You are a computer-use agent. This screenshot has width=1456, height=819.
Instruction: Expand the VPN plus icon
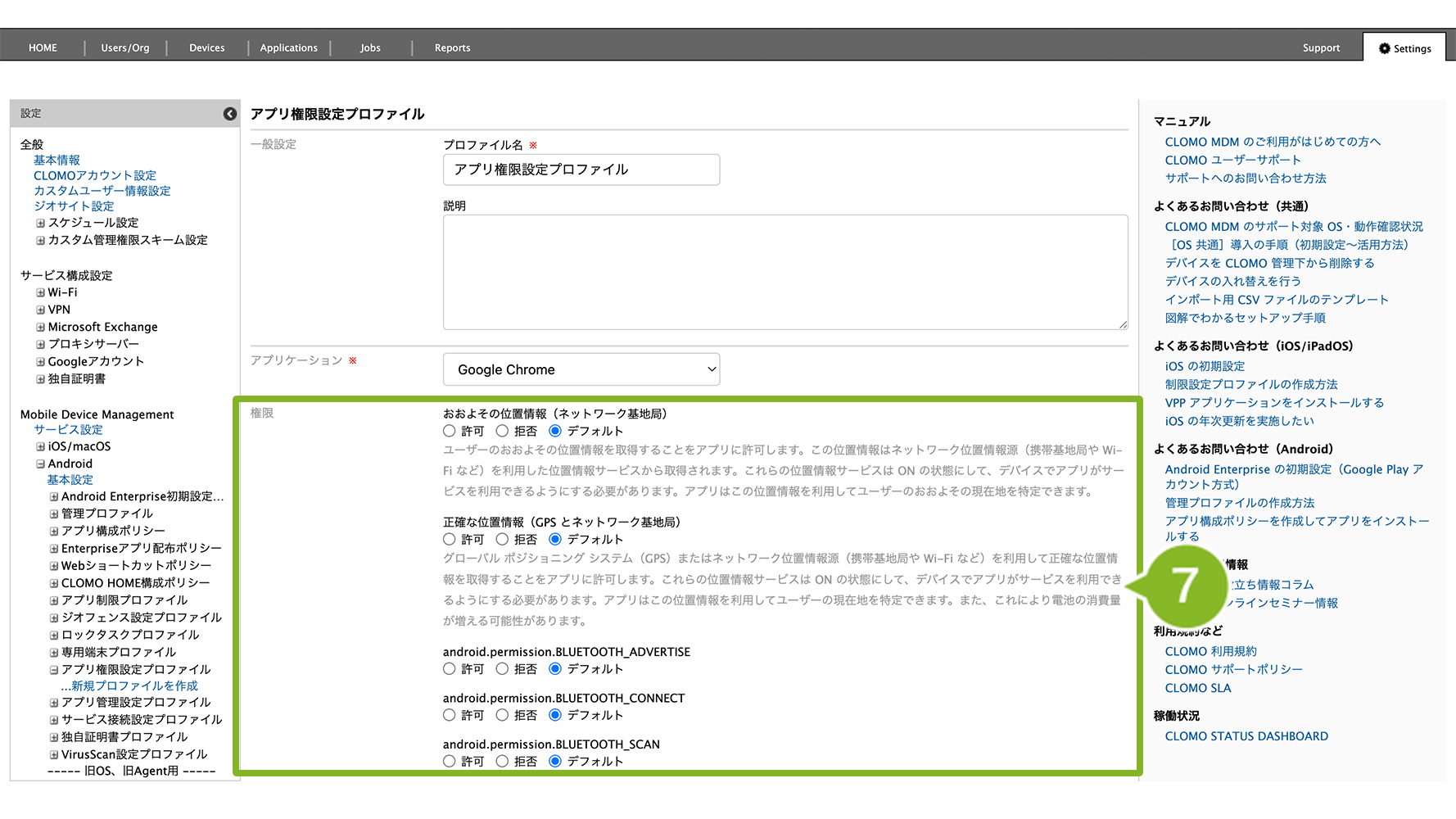[x=40, y=310]
